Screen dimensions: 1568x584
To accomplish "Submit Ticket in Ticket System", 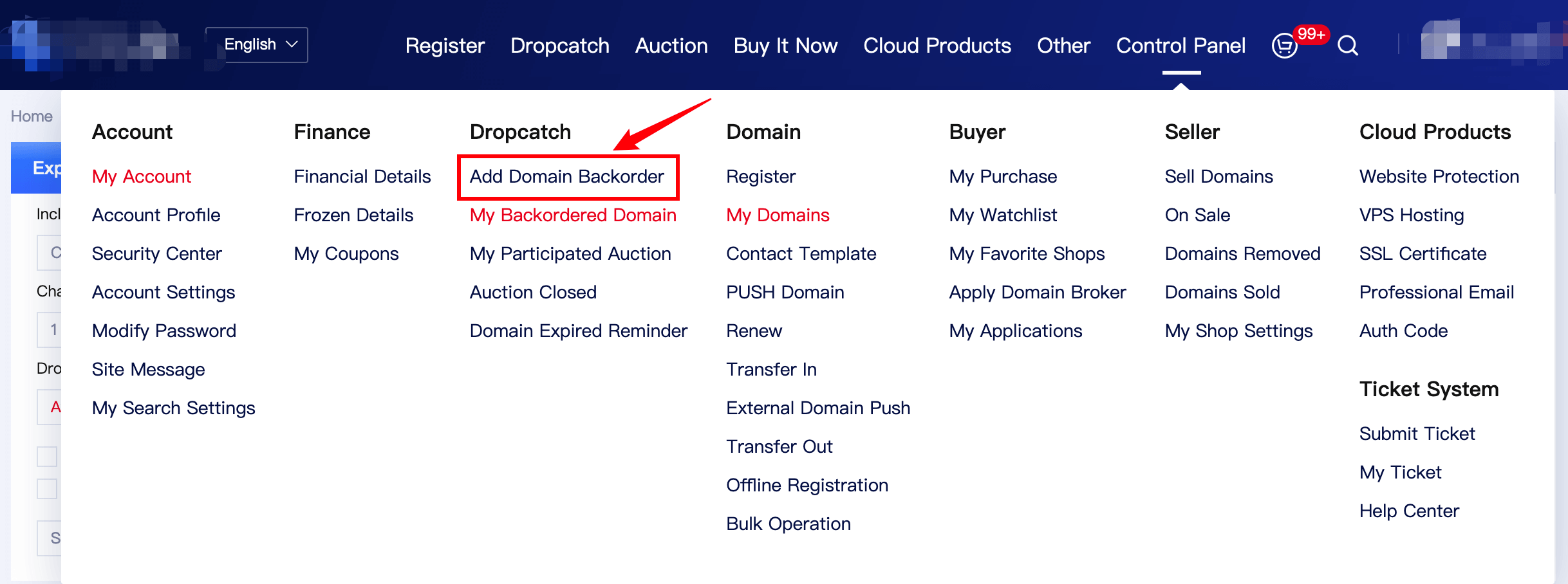I will pyautogui.click(x=1417, y=433).
